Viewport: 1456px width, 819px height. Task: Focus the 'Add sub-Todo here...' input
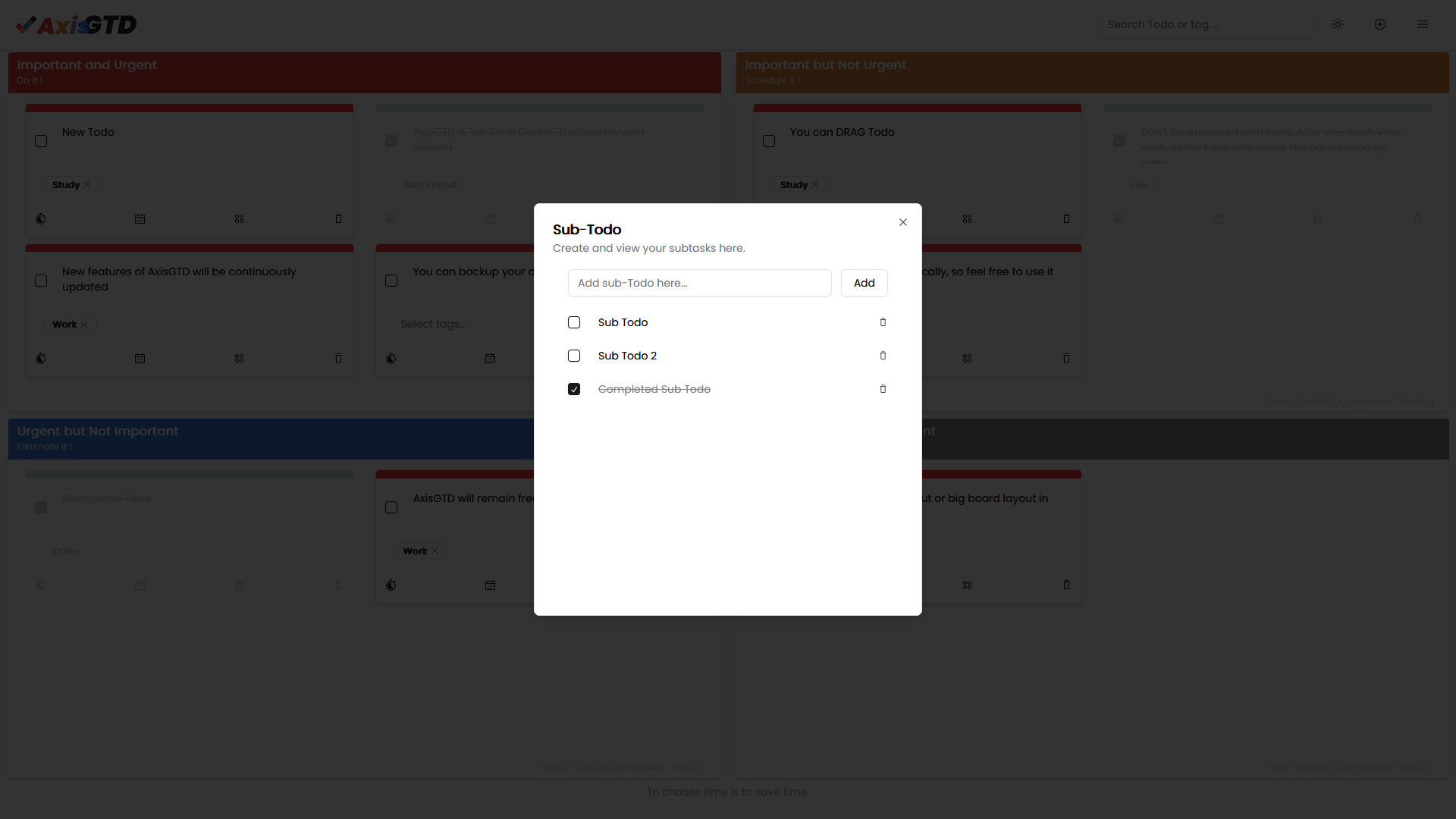(x=699, y=283)
